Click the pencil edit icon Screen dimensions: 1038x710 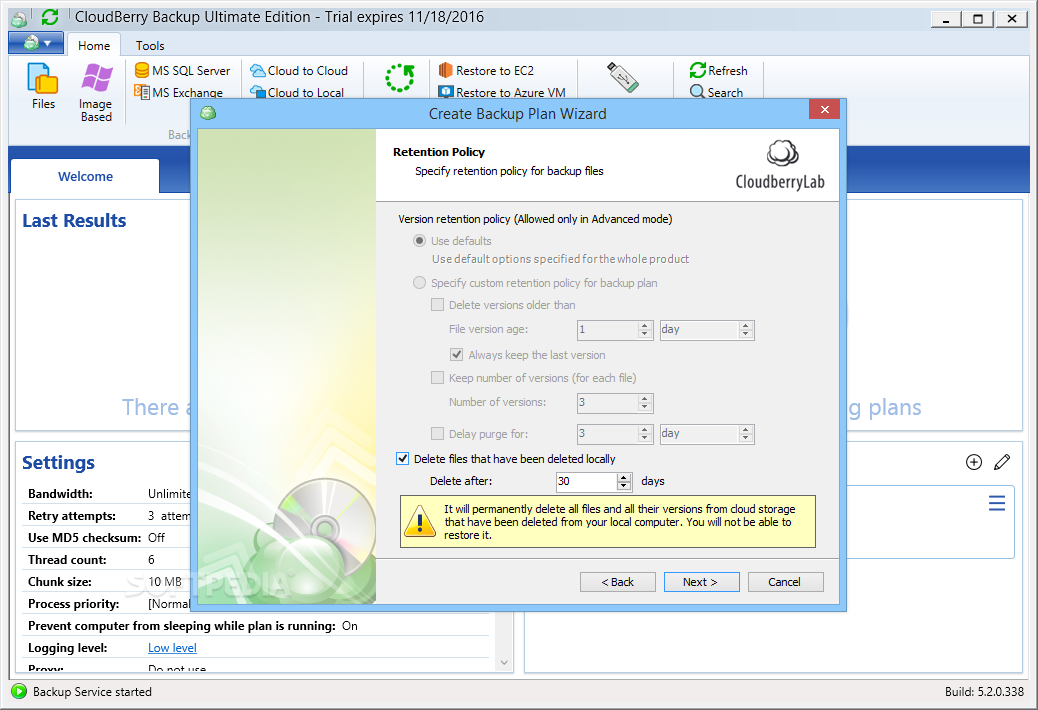click(x=1002, y=462)
